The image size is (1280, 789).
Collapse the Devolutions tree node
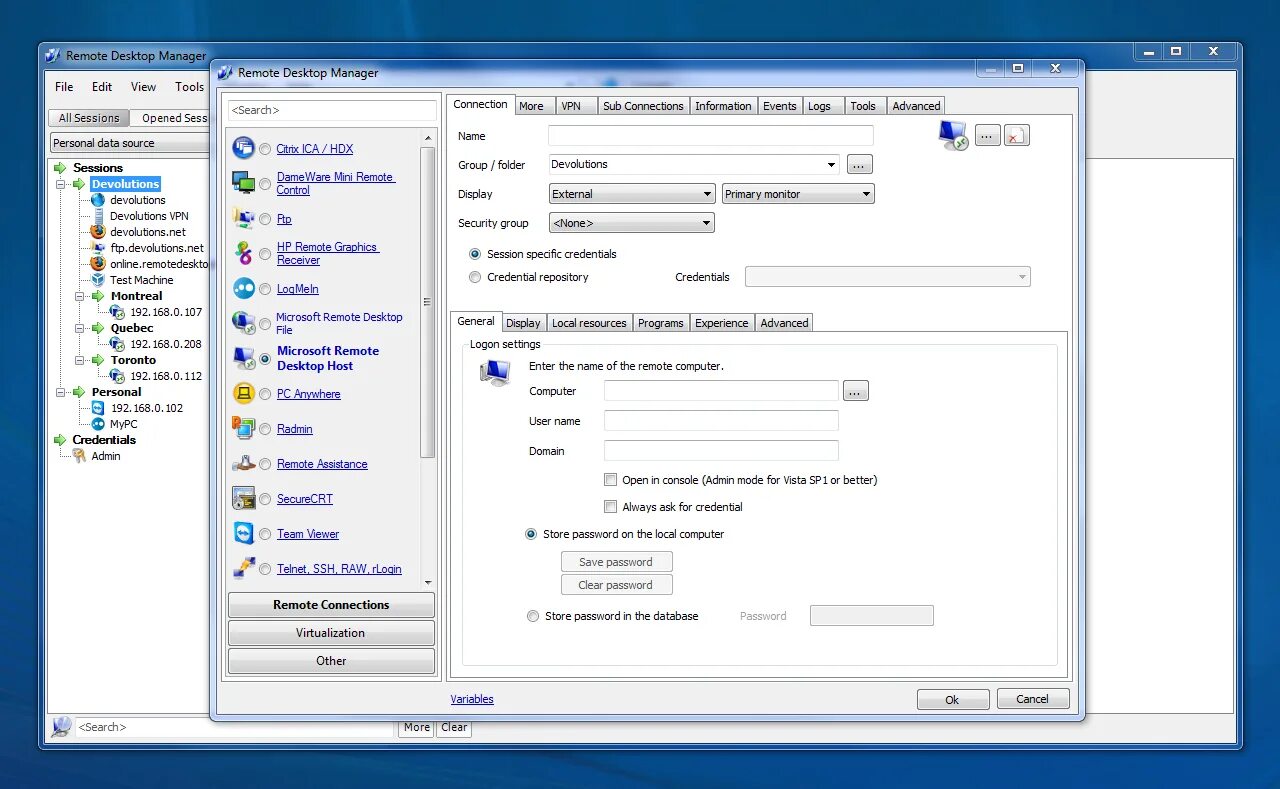tap(61, 184)
